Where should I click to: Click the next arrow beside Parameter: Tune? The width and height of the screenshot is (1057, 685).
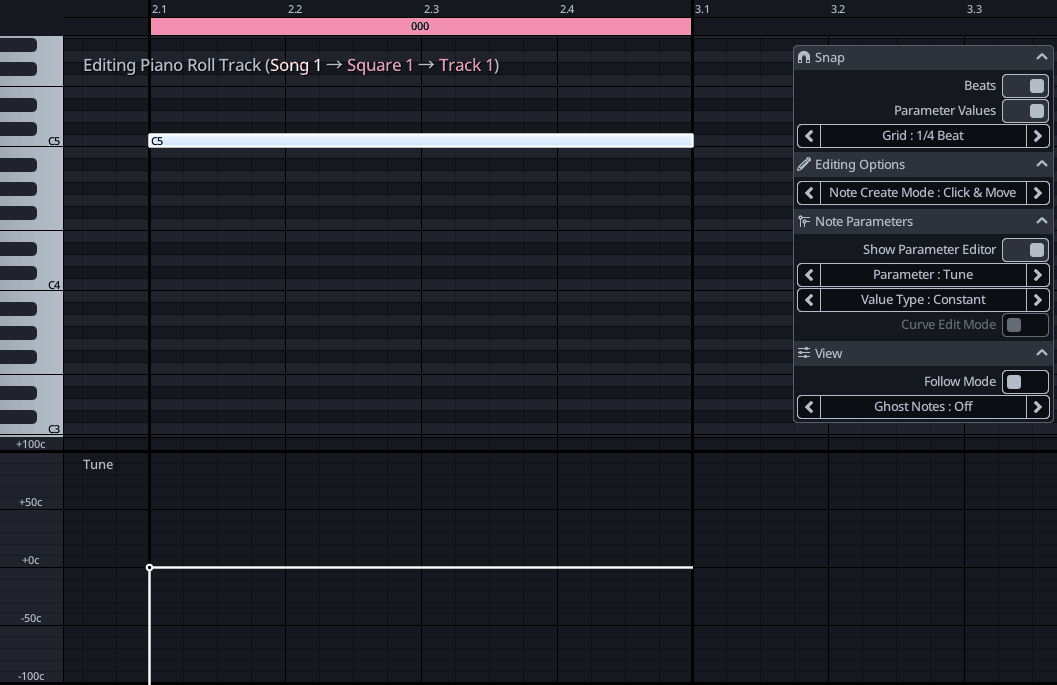coord(1038,275)
